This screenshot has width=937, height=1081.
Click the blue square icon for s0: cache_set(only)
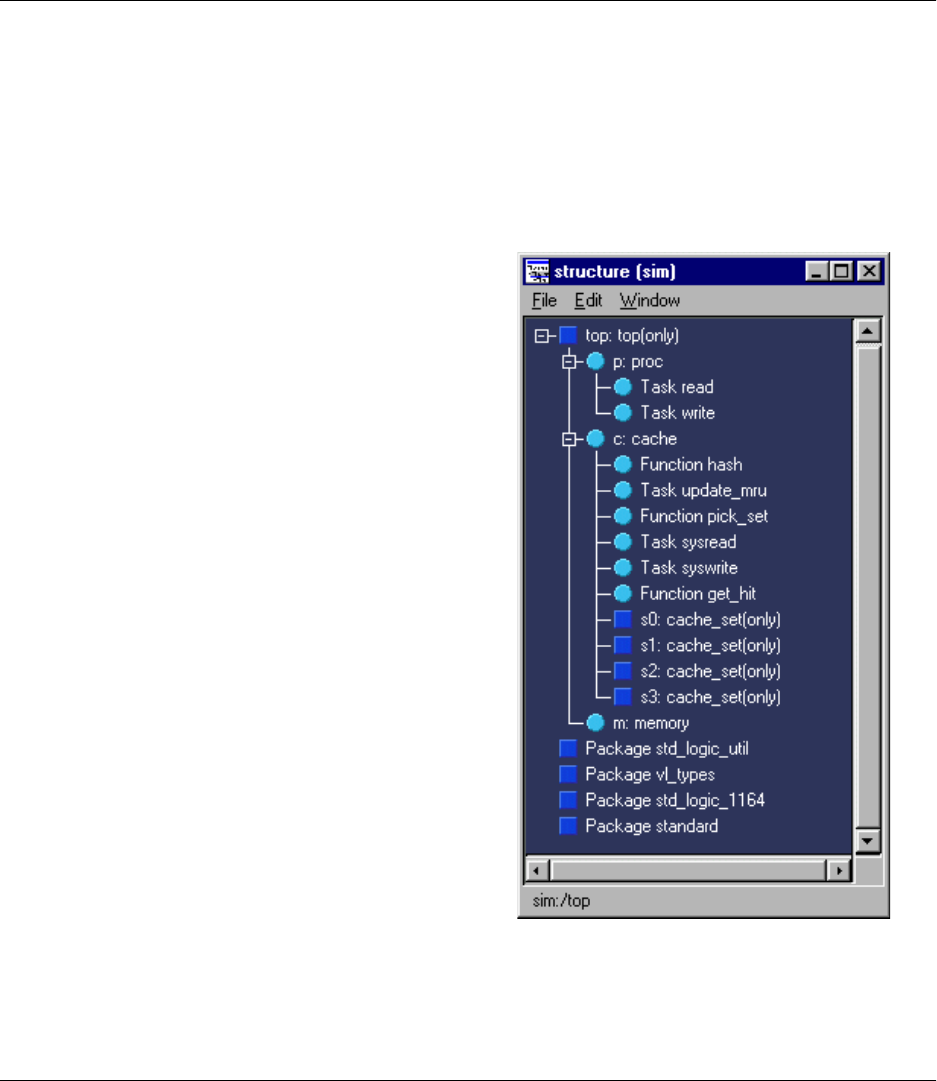tap(623, 620)
